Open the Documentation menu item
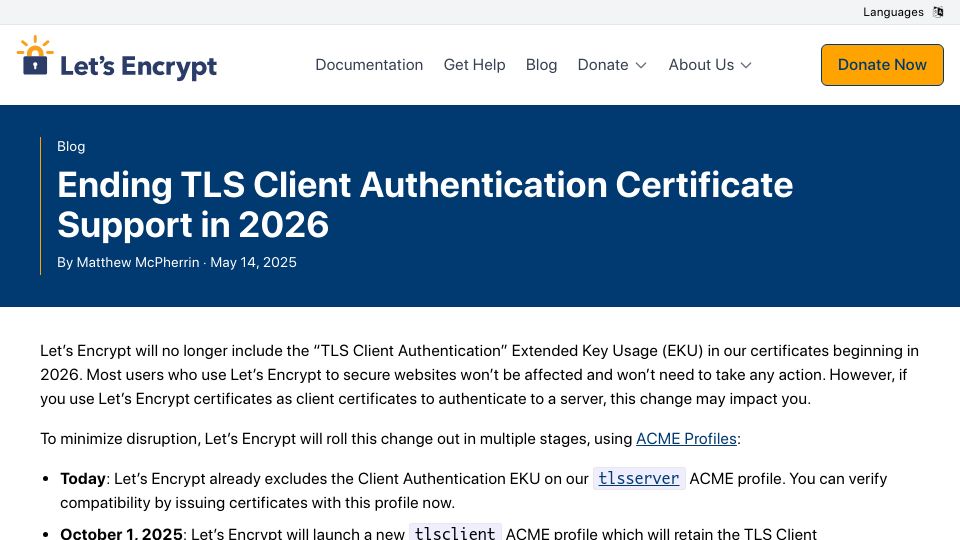The image size is (960, 540). click(x=369, y=65)
